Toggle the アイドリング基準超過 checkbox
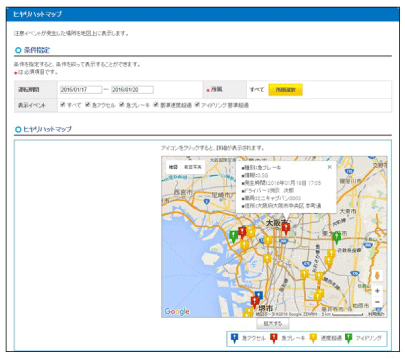Screen dimensions: 405x360 197,105
